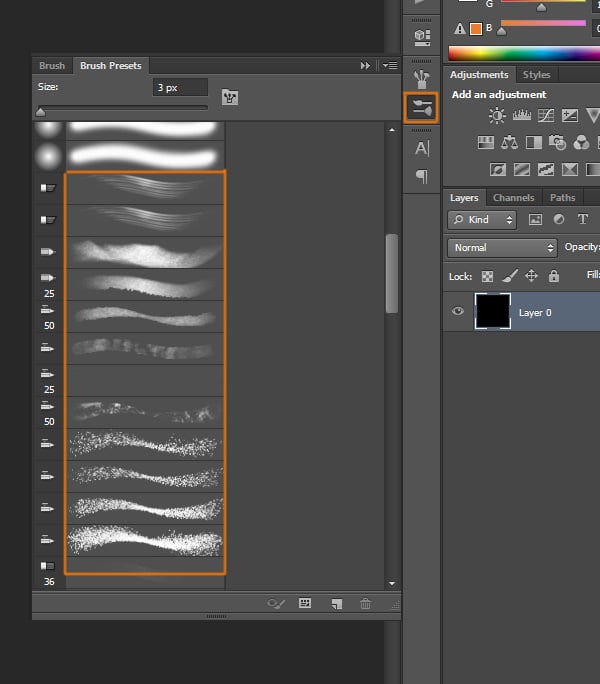Add a Curves adjustment layer
The width and height of the screenshot is (600, 684).
[545, 116]
